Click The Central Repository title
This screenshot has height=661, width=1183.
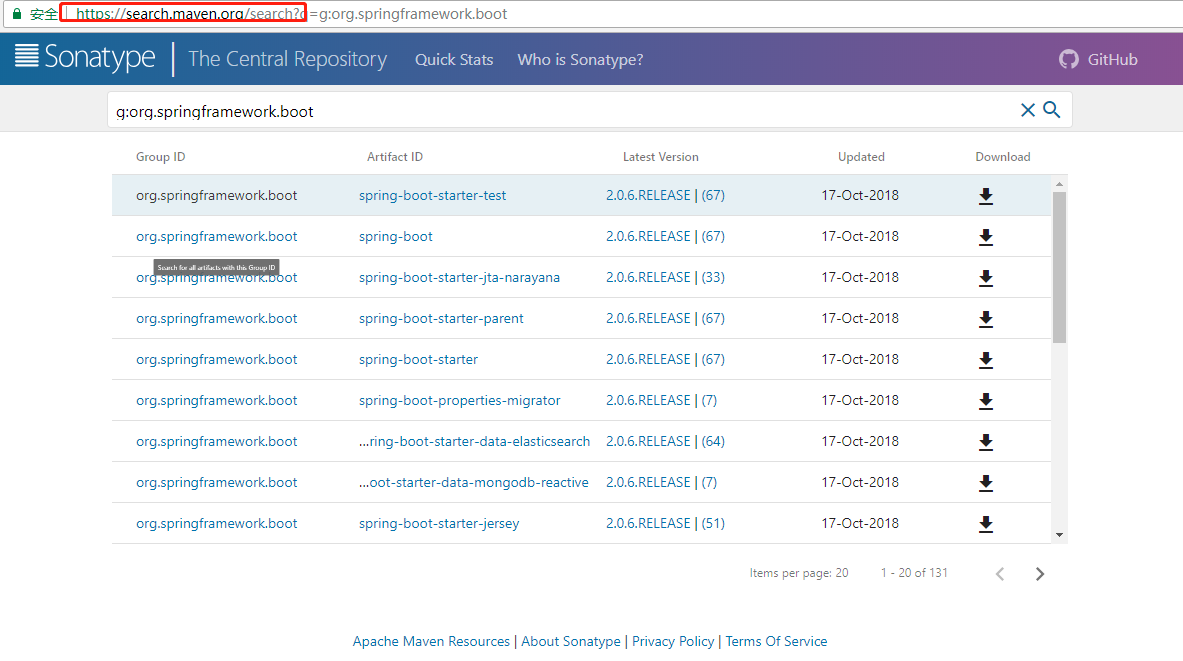pyautogui.click(x=287, y=59)
